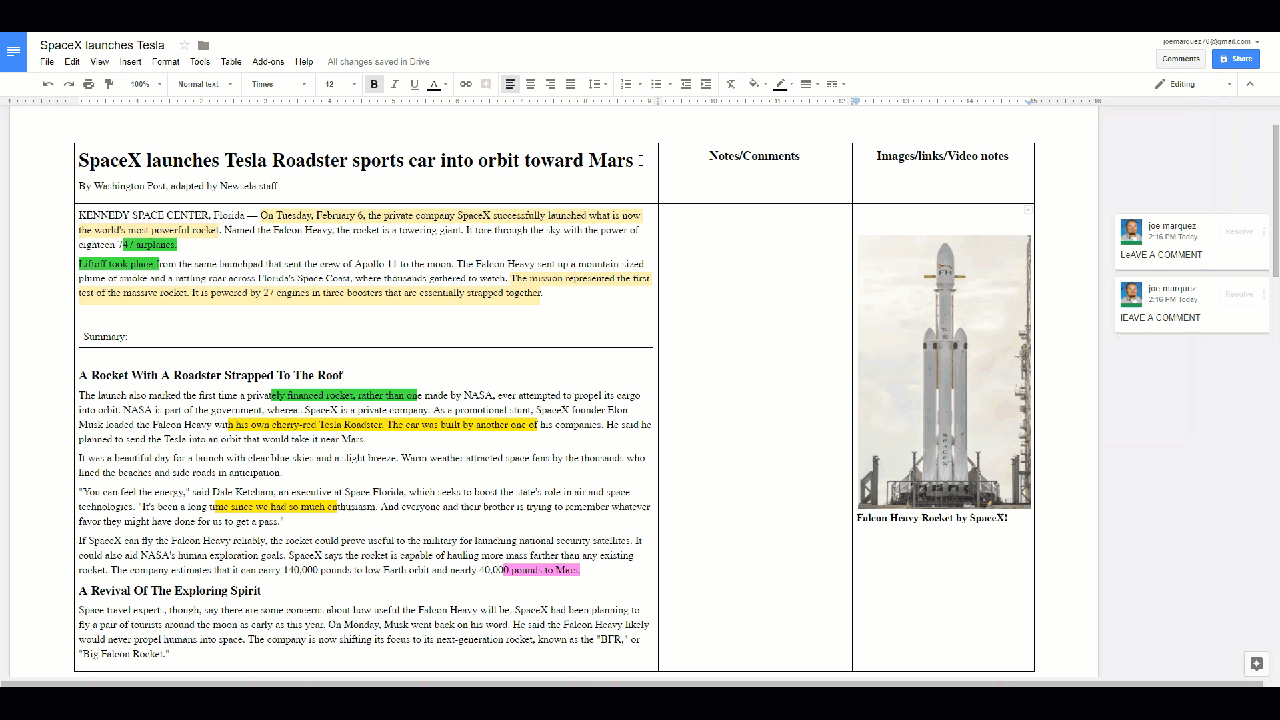The image size is (1280, 720).
Task: Set justified text alignment
Action: pos(570,84)
